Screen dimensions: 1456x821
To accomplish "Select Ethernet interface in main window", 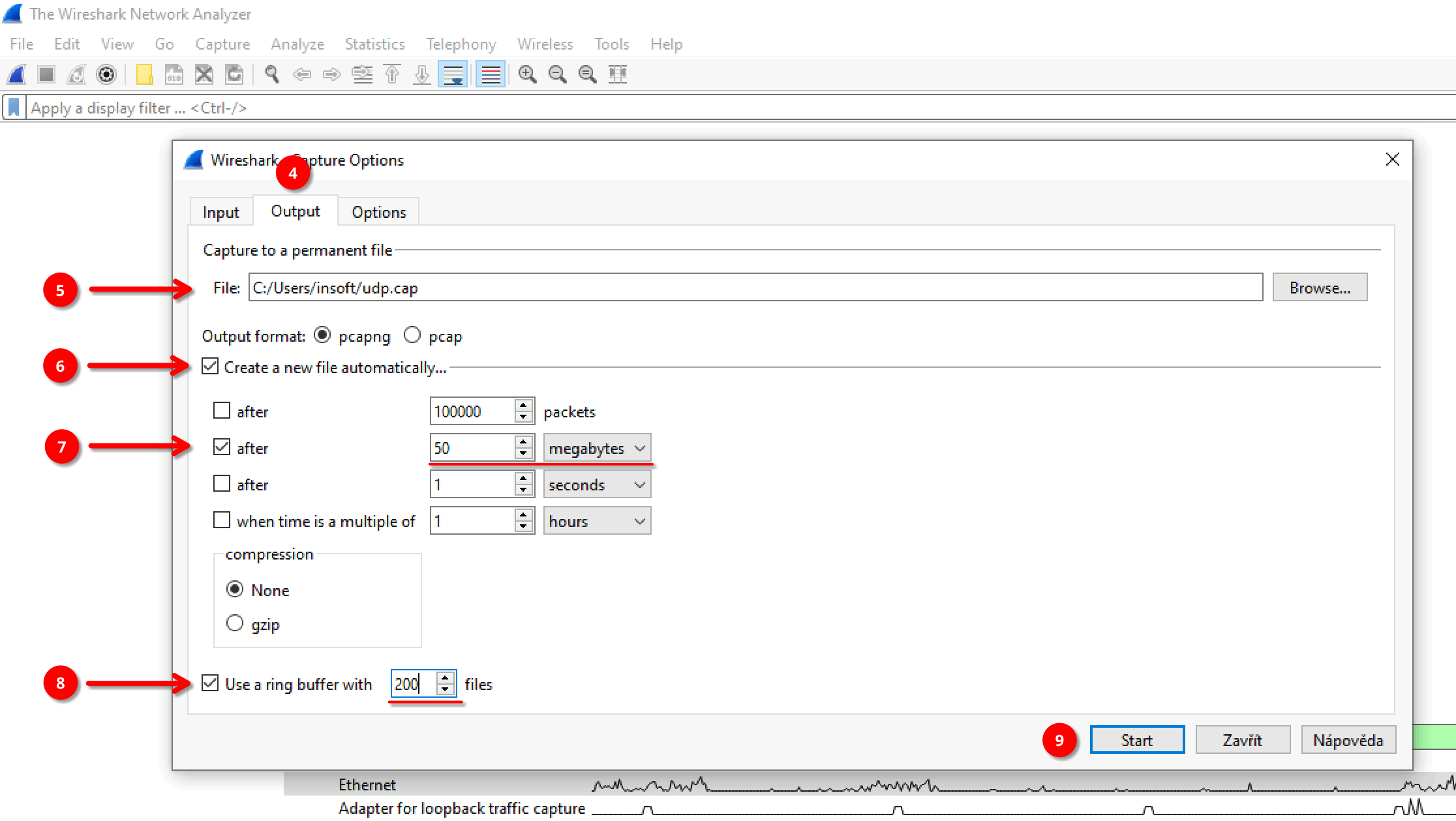I will (367, 784).
